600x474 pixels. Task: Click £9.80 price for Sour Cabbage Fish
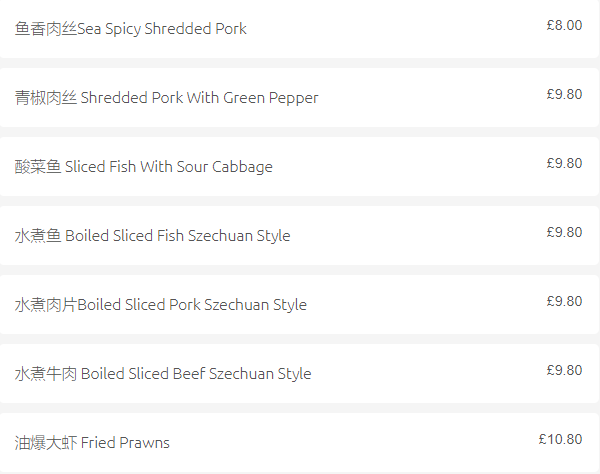tap(564, 163)
